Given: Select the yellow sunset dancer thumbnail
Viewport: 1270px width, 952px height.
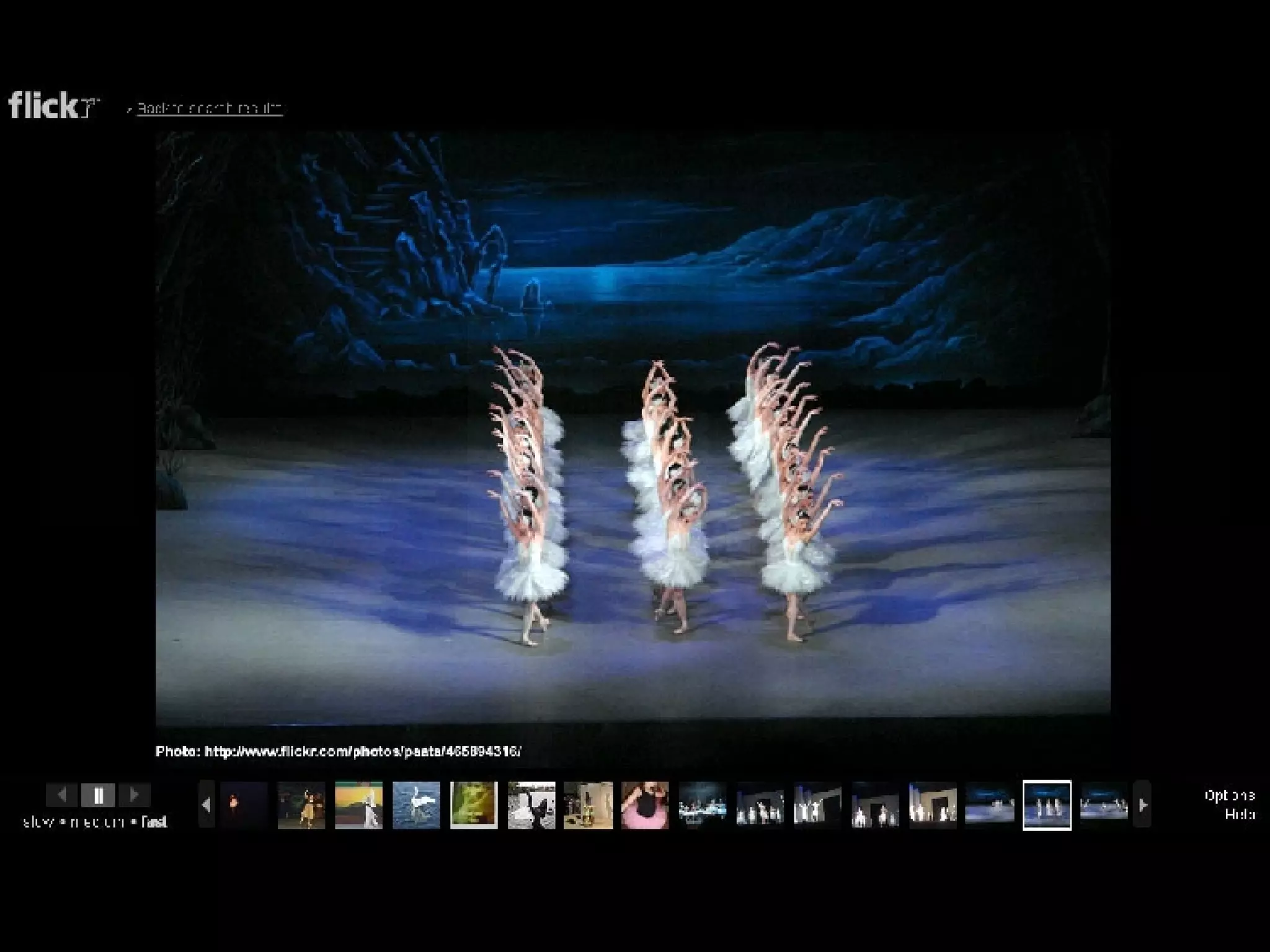Looking at the screenshot, I should point(358,805).
